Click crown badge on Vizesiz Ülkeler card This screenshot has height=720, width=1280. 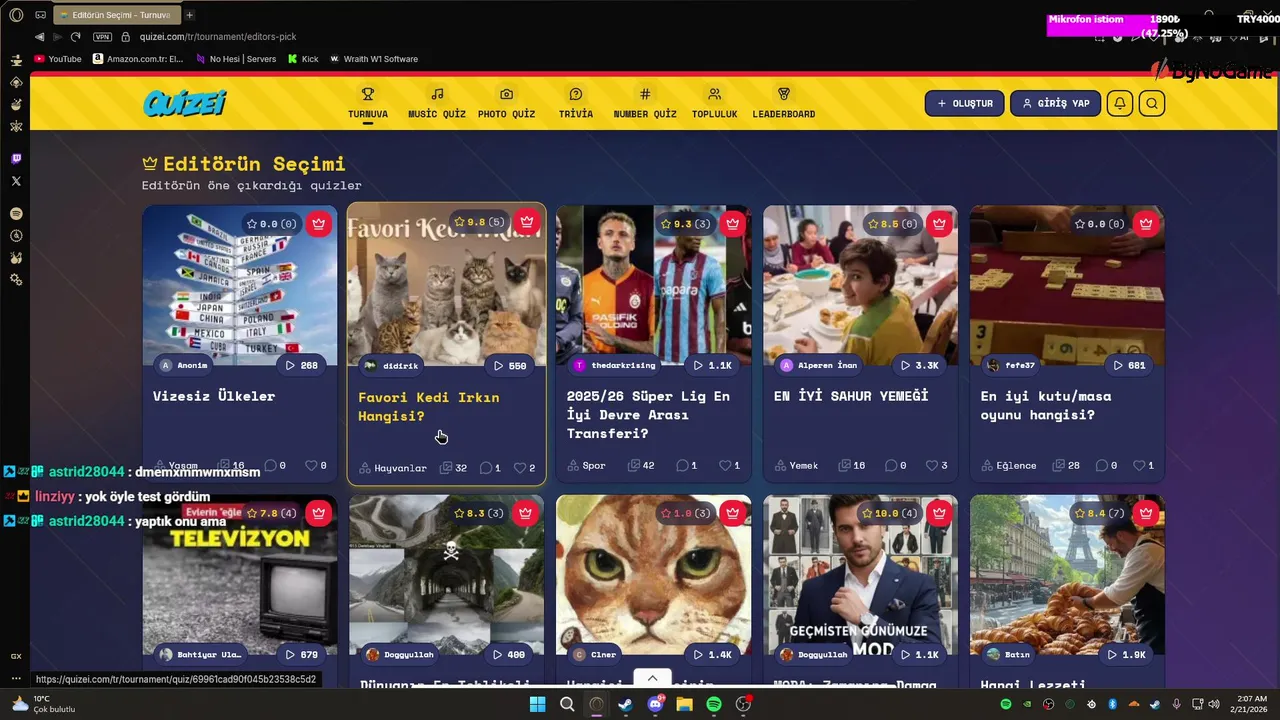[x=318, y=224]
